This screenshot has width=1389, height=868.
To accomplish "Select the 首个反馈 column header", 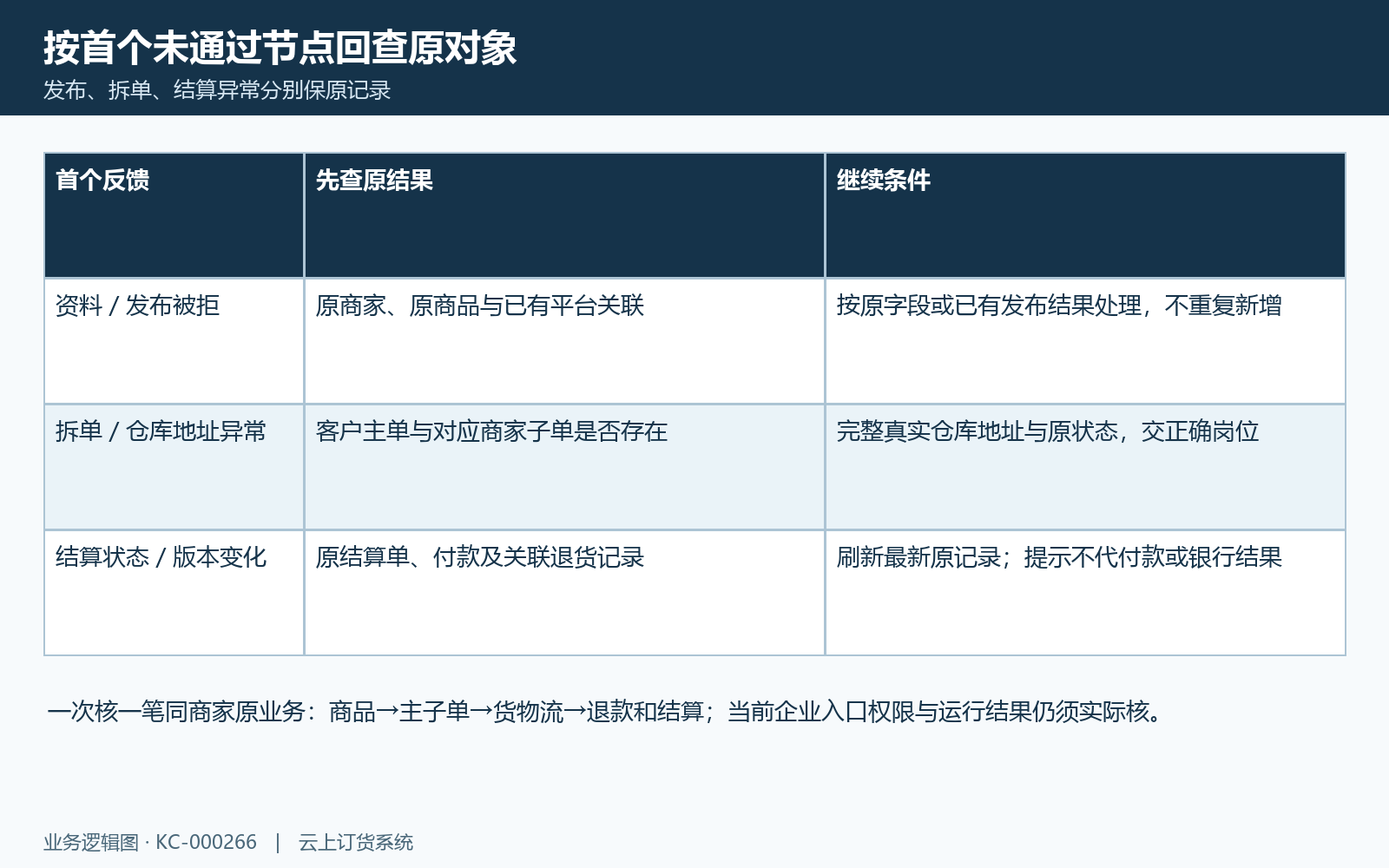I will [x=174, y=215].
